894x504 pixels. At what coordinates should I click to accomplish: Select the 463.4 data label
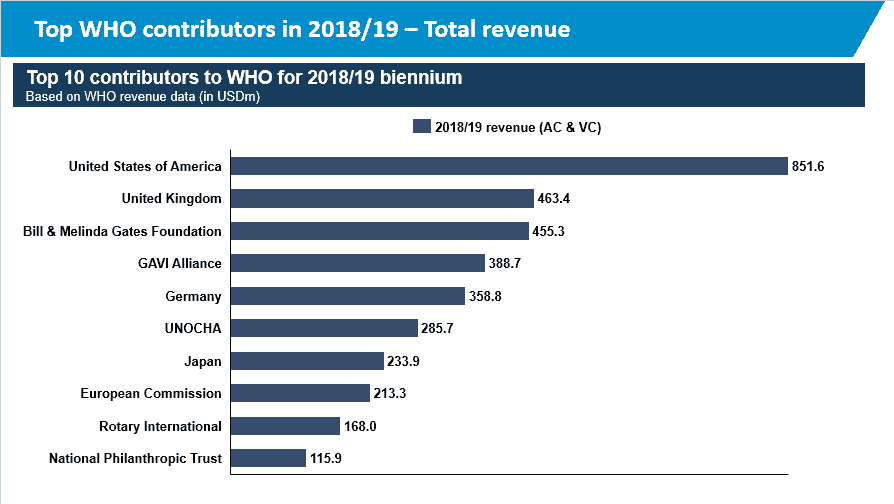554,198
